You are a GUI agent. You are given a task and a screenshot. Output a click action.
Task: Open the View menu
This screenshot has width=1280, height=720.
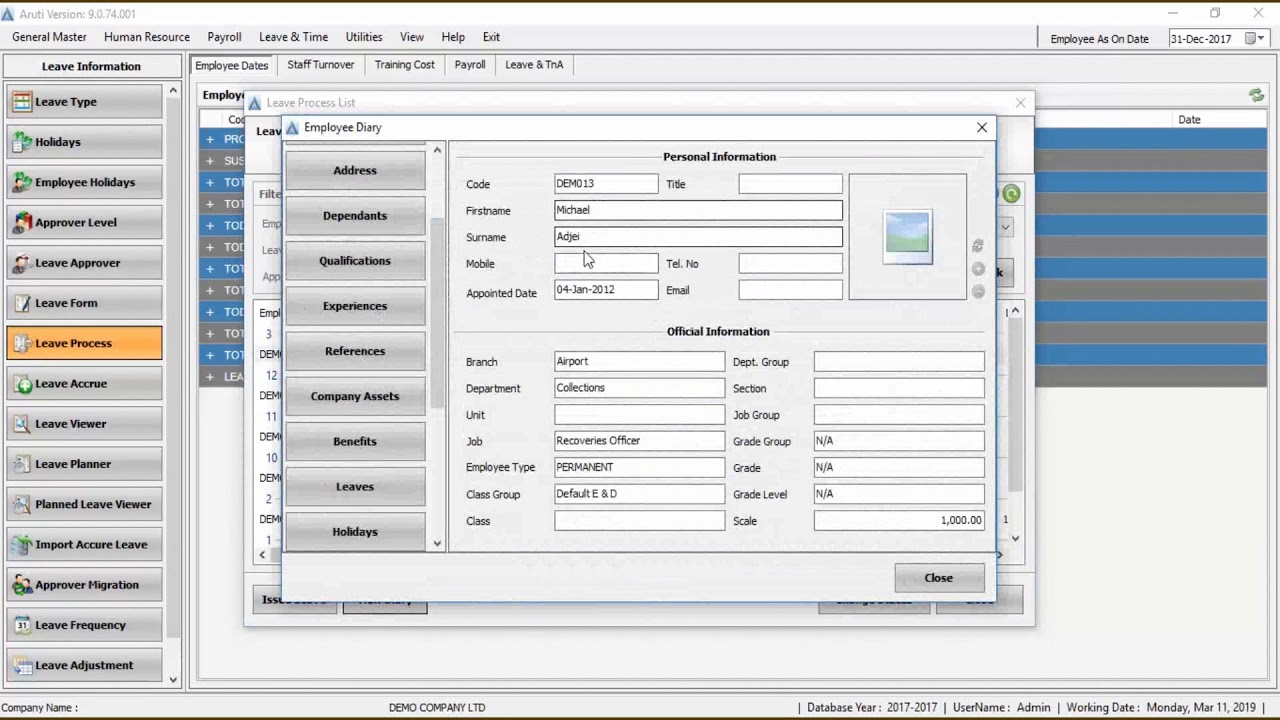click(412, 37)
